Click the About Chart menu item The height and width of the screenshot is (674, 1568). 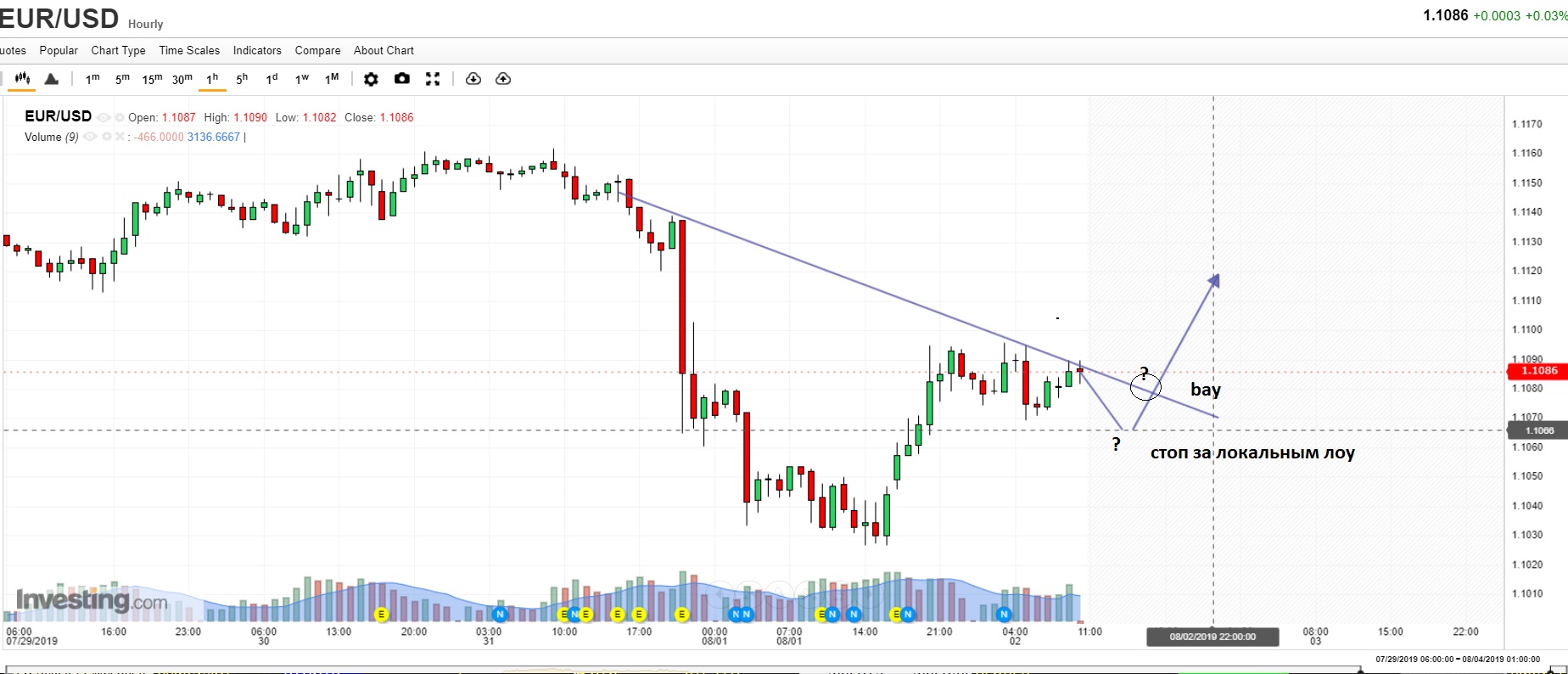(384, 50)
